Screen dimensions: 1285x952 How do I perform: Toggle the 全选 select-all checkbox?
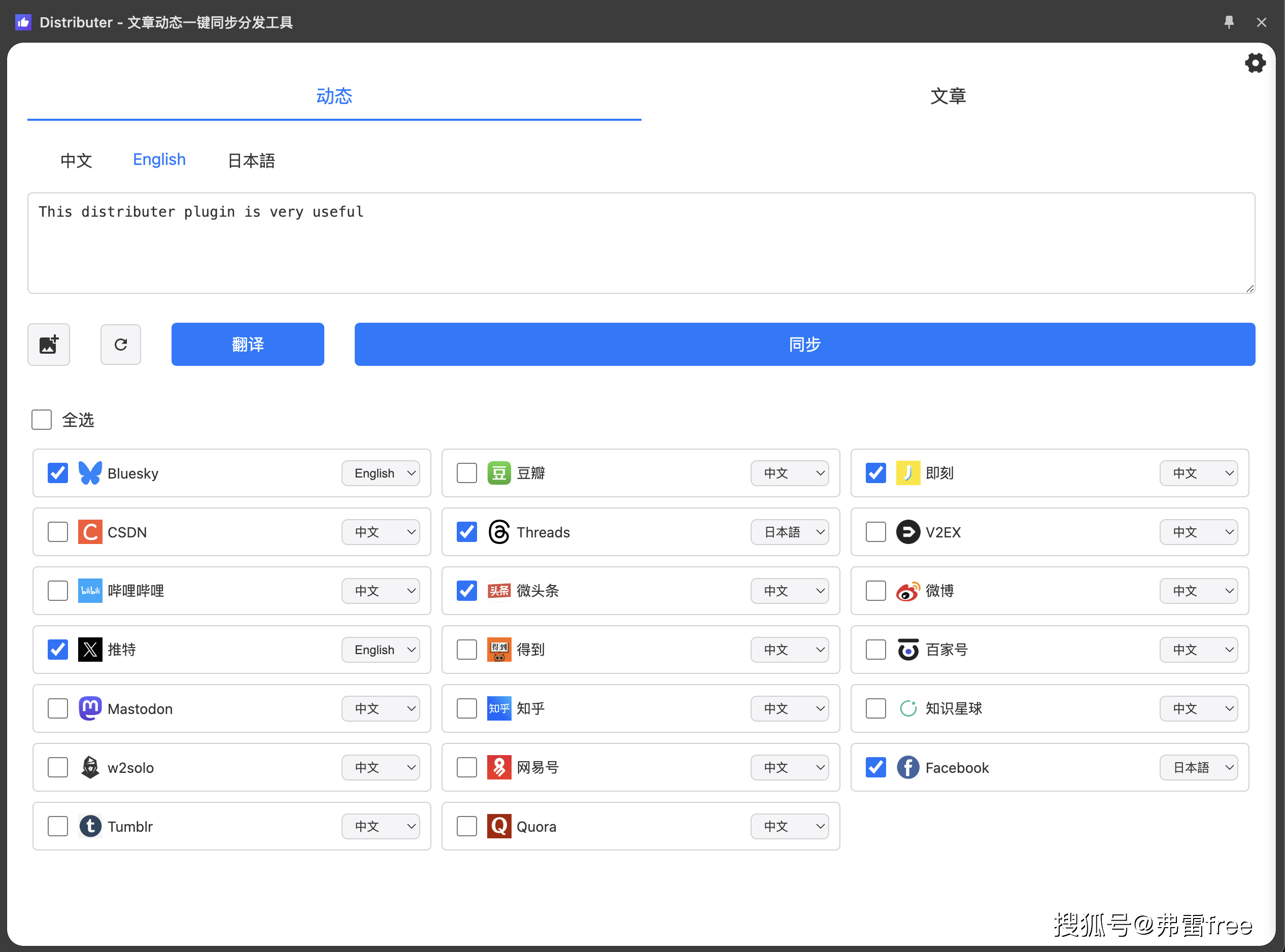[x=43, y=420]
